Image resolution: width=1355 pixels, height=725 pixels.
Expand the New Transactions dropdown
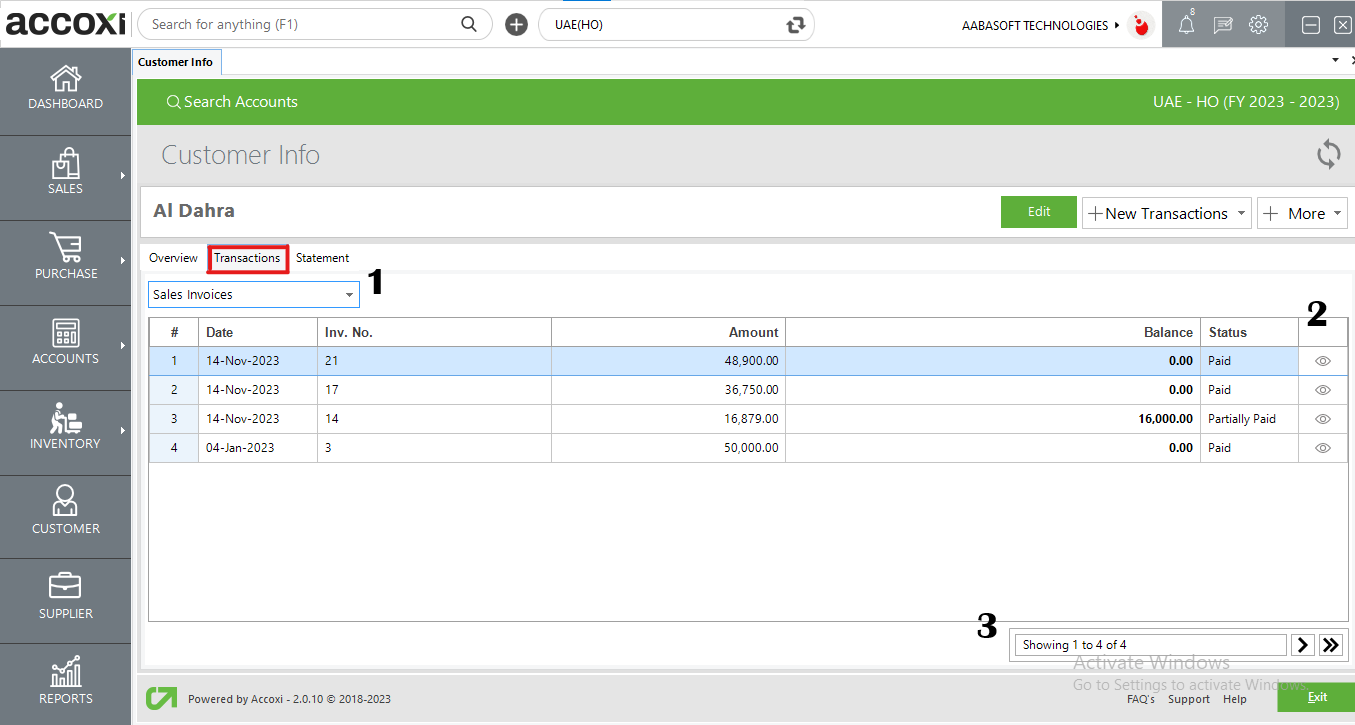(1166, 213)
